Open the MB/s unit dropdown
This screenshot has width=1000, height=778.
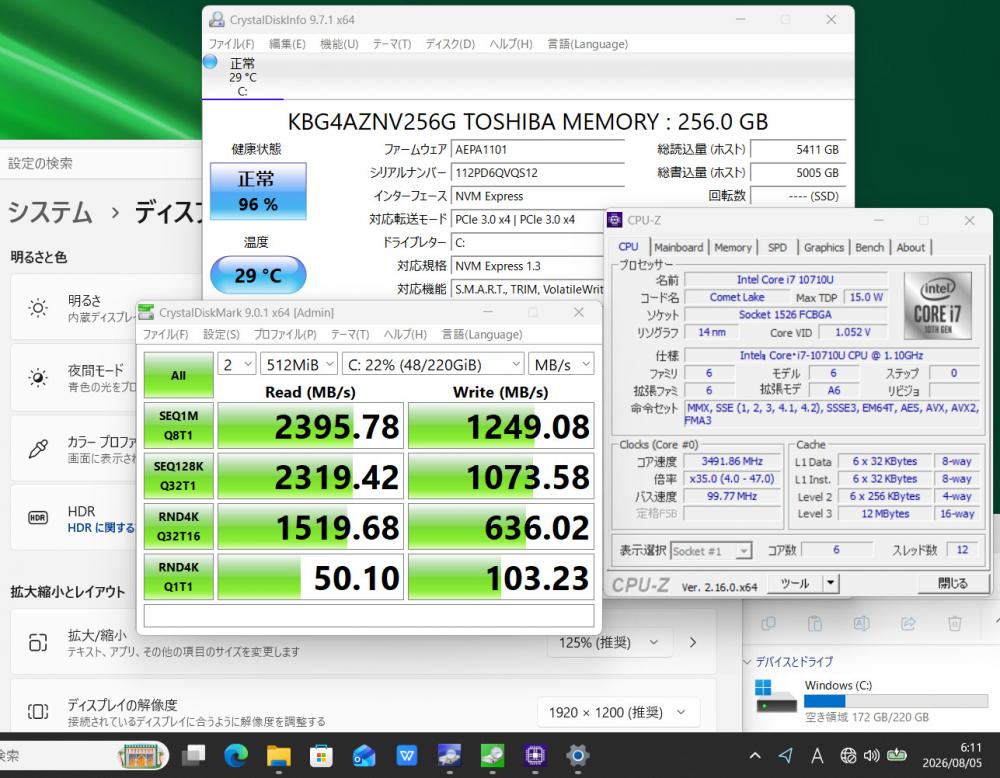tap(561, 364)
